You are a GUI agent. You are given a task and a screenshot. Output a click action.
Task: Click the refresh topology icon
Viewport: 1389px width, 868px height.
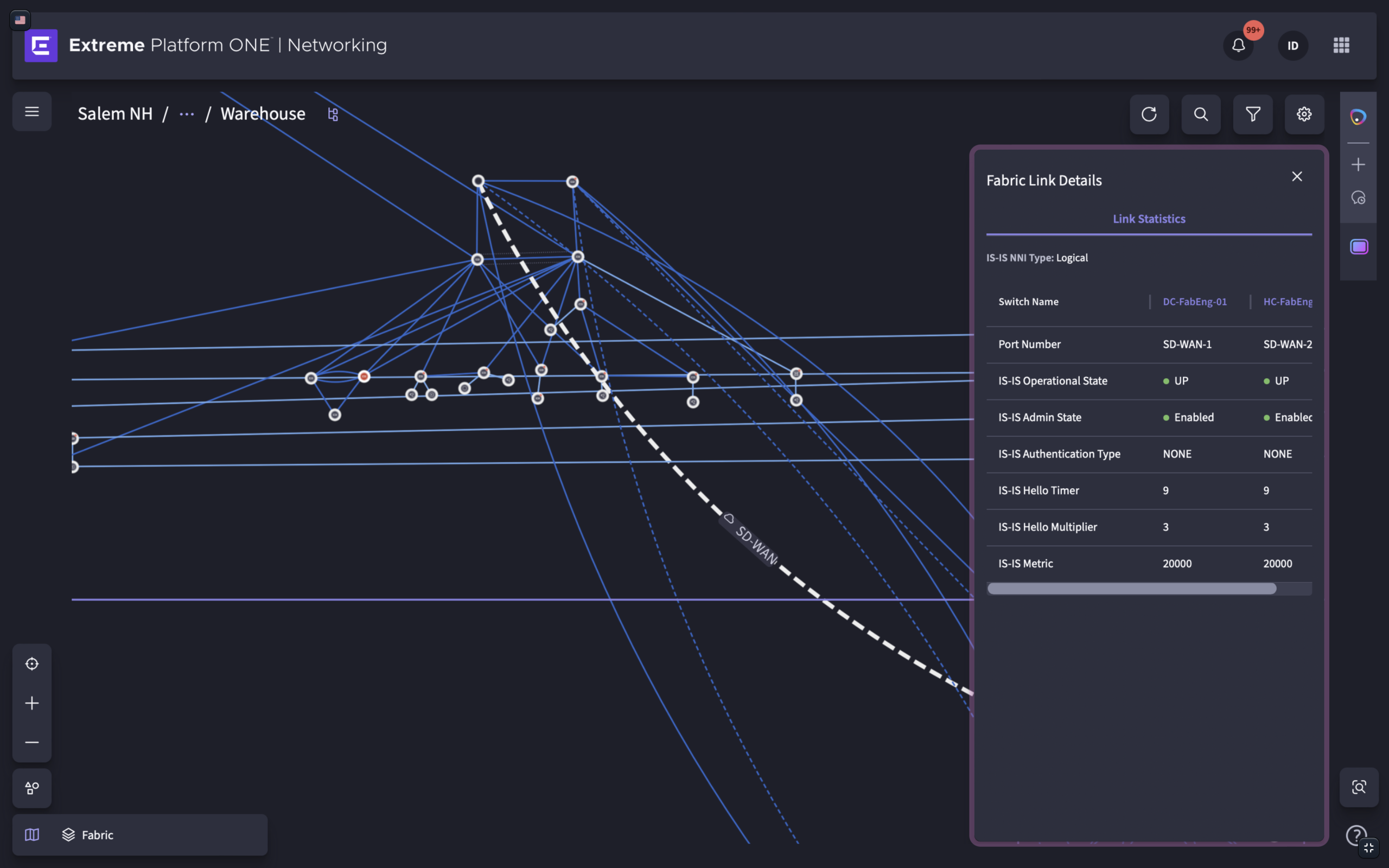(1149, 114)
